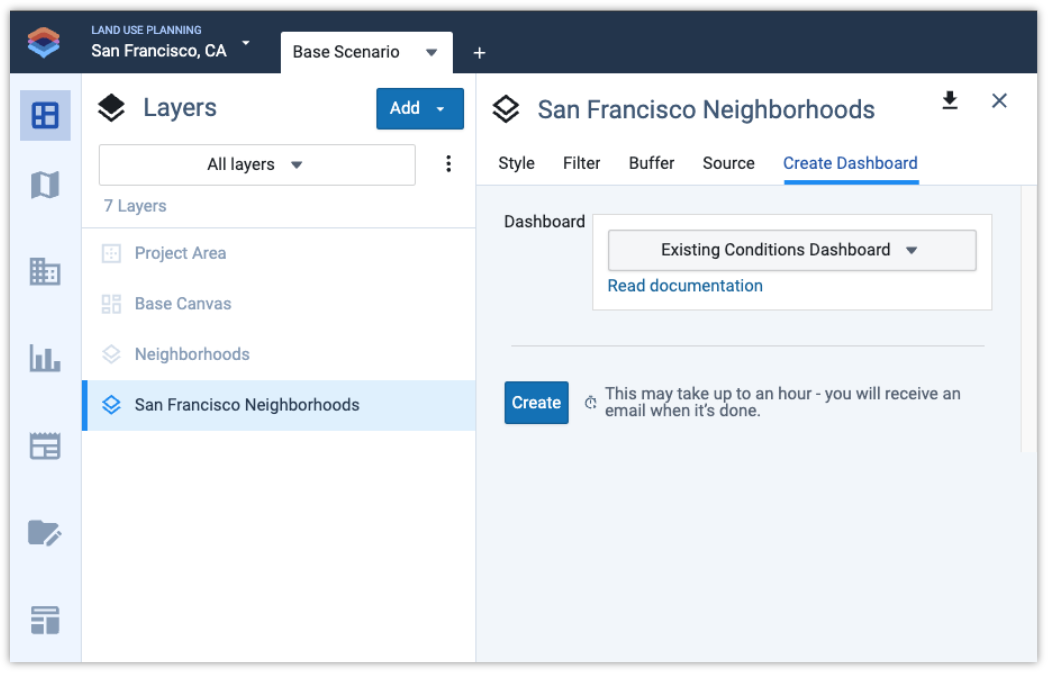Click the 7 Layers count text

135,206
